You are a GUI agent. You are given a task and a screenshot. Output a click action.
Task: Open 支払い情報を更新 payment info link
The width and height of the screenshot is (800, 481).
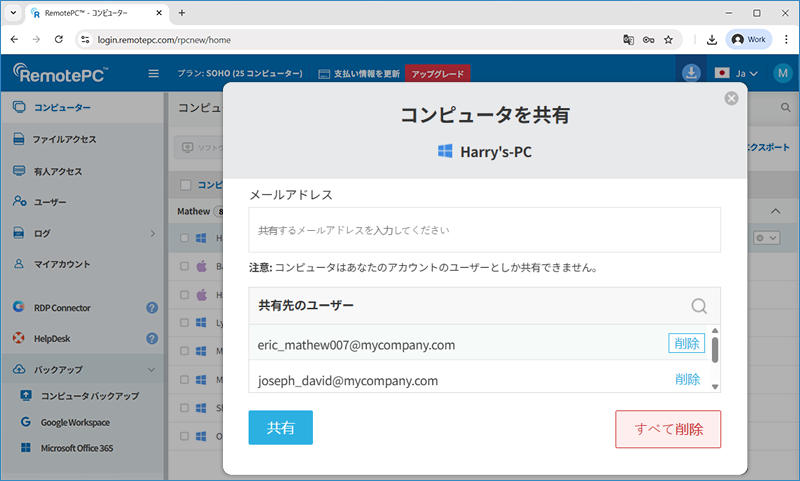click(359, 74)
